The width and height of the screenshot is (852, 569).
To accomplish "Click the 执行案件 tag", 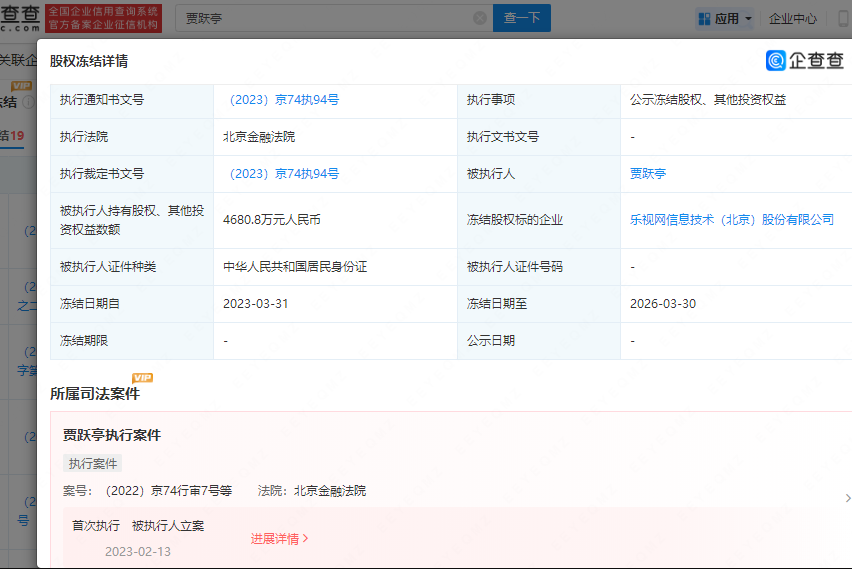I will [93, 464].
